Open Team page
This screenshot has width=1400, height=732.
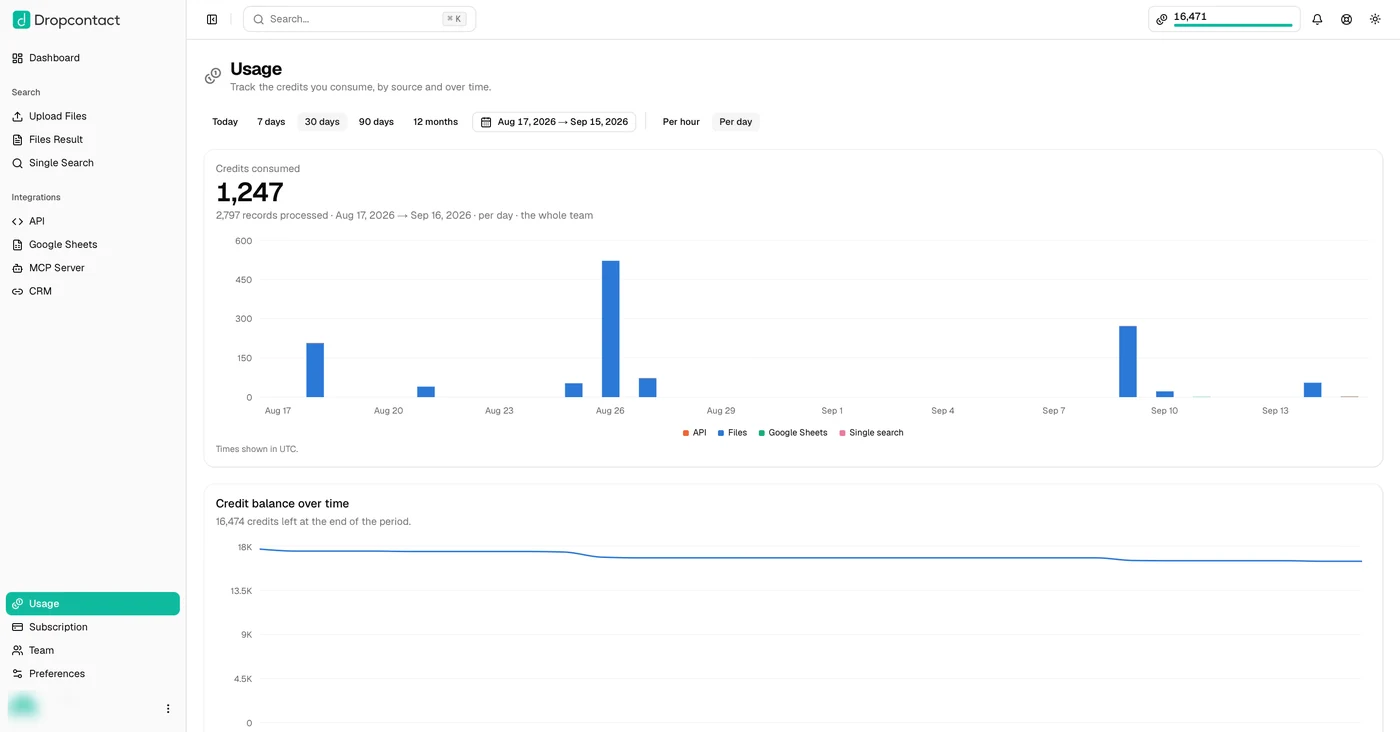pyautogui.click(x=93, y=650)
